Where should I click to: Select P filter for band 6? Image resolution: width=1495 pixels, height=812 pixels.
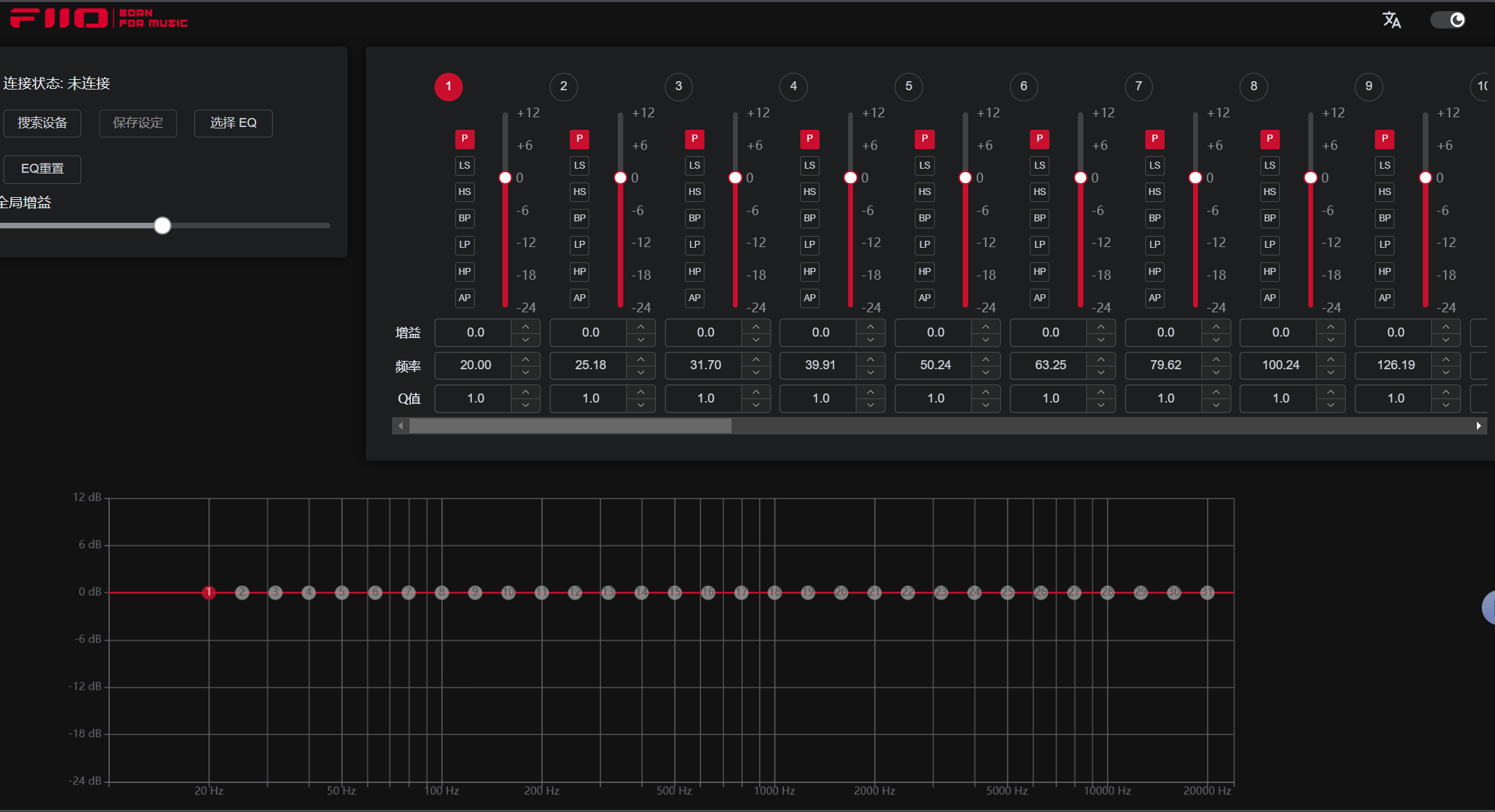1040,139
